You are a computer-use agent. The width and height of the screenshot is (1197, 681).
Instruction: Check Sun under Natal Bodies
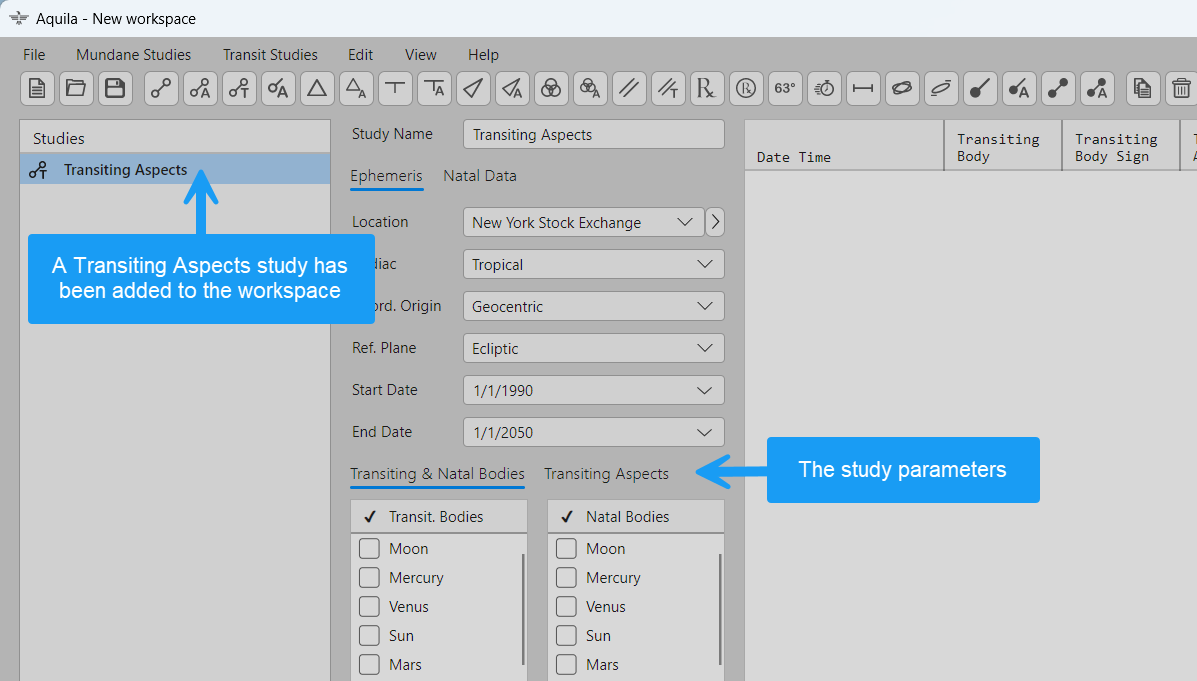[566, 636]
